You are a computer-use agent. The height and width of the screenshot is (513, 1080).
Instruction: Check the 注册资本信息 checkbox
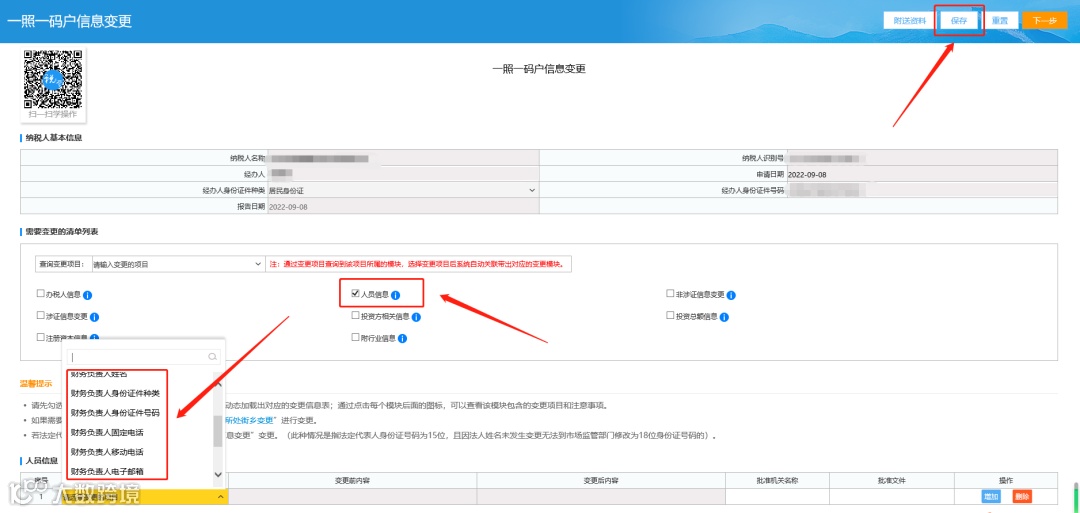pyautogui.click(x=41, y=337)
